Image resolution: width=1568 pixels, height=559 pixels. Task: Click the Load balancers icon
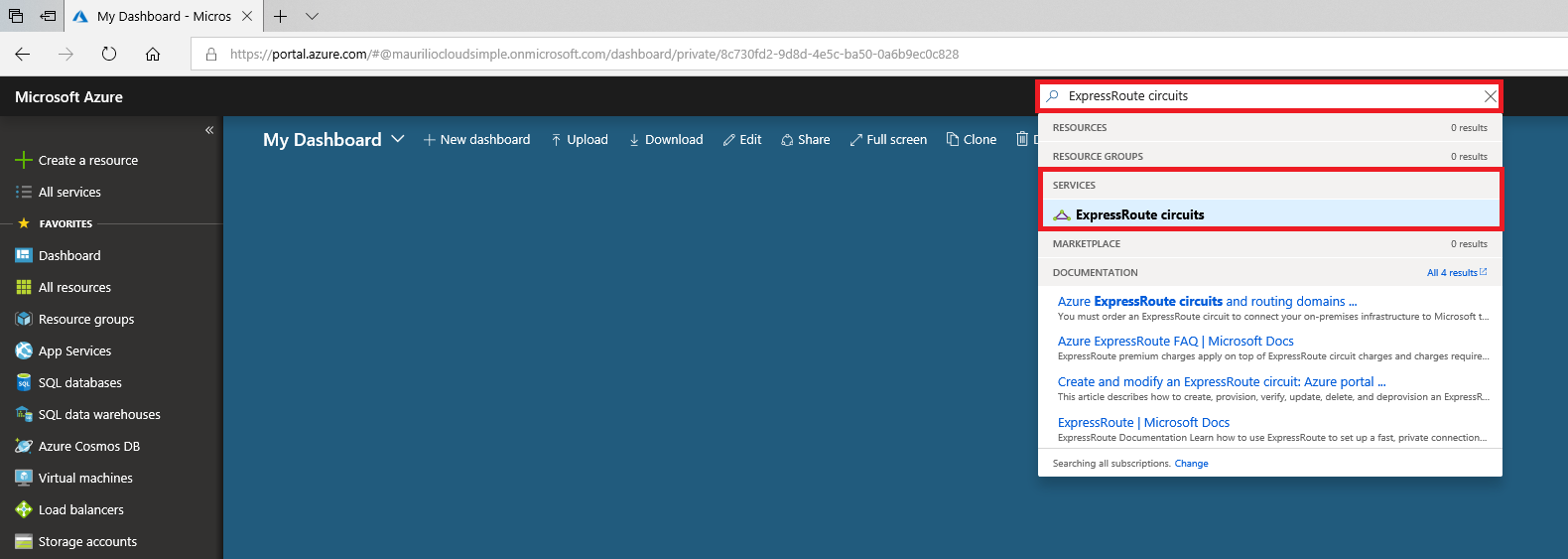pyautogui.click(x=24, y=509)
